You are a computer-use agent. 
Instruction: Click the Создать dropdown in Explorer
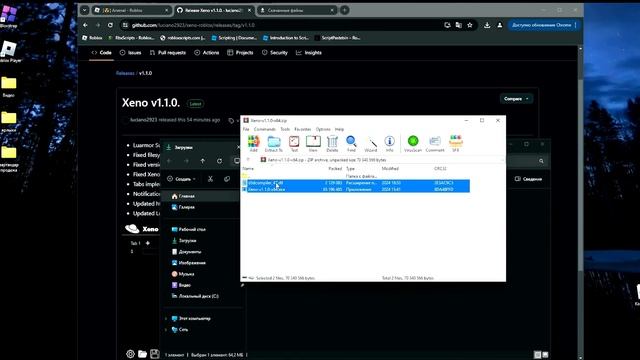(181, 179)
